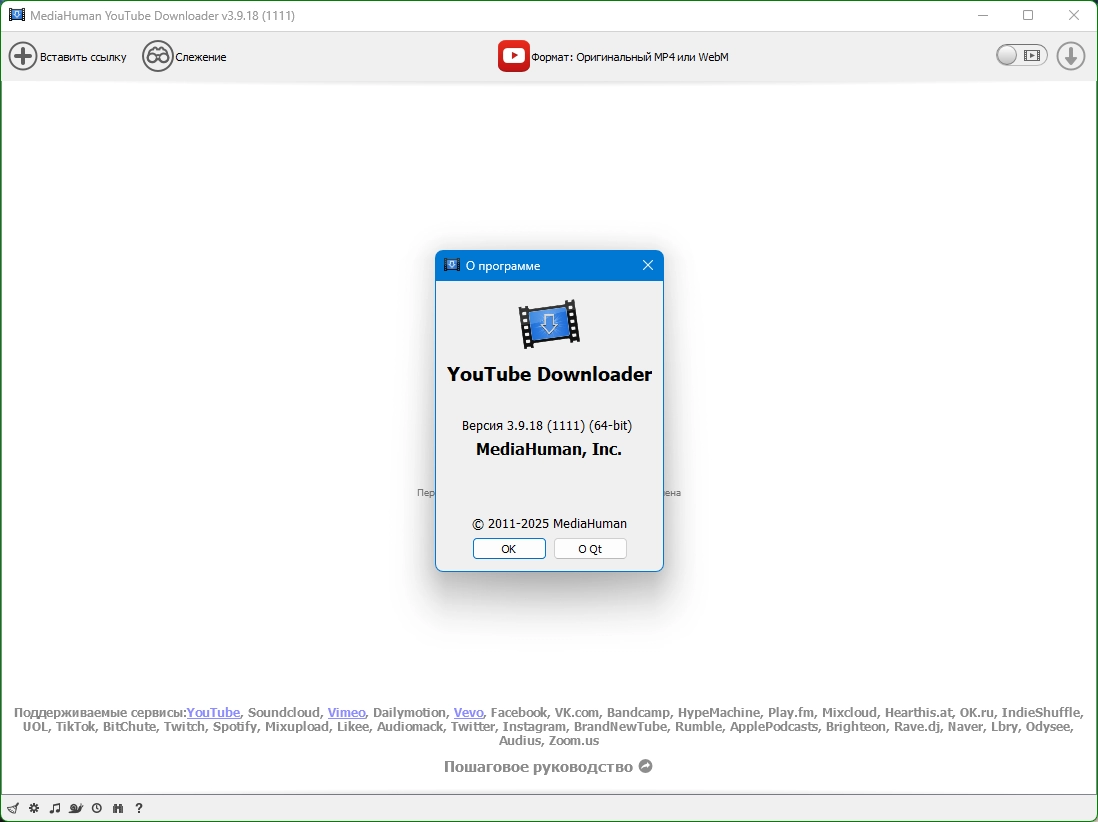Open the Пошаговое руководство link

(538, 767)
